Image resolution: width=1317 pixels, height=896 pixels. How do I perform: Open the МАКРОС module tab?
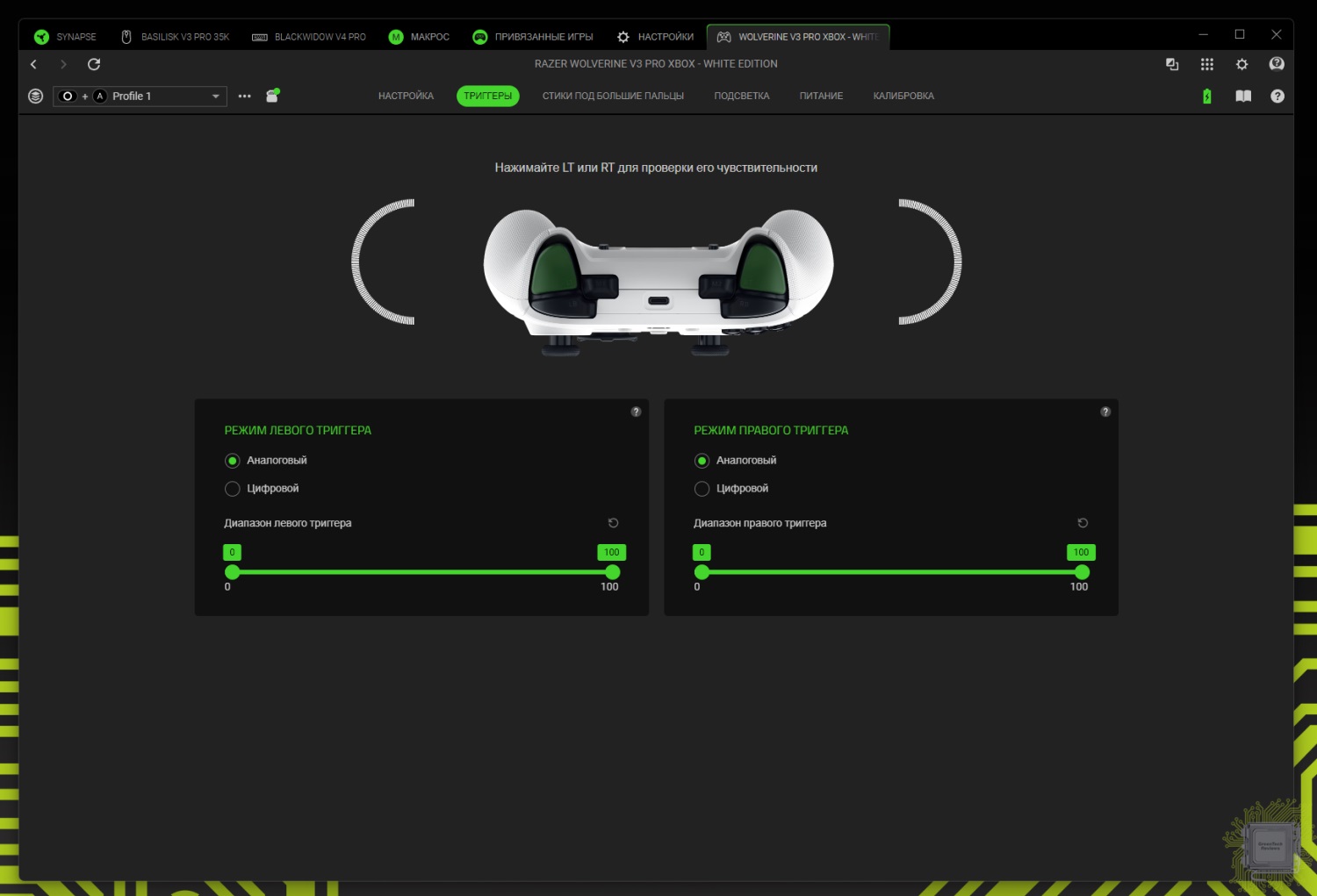pos(420,37)
